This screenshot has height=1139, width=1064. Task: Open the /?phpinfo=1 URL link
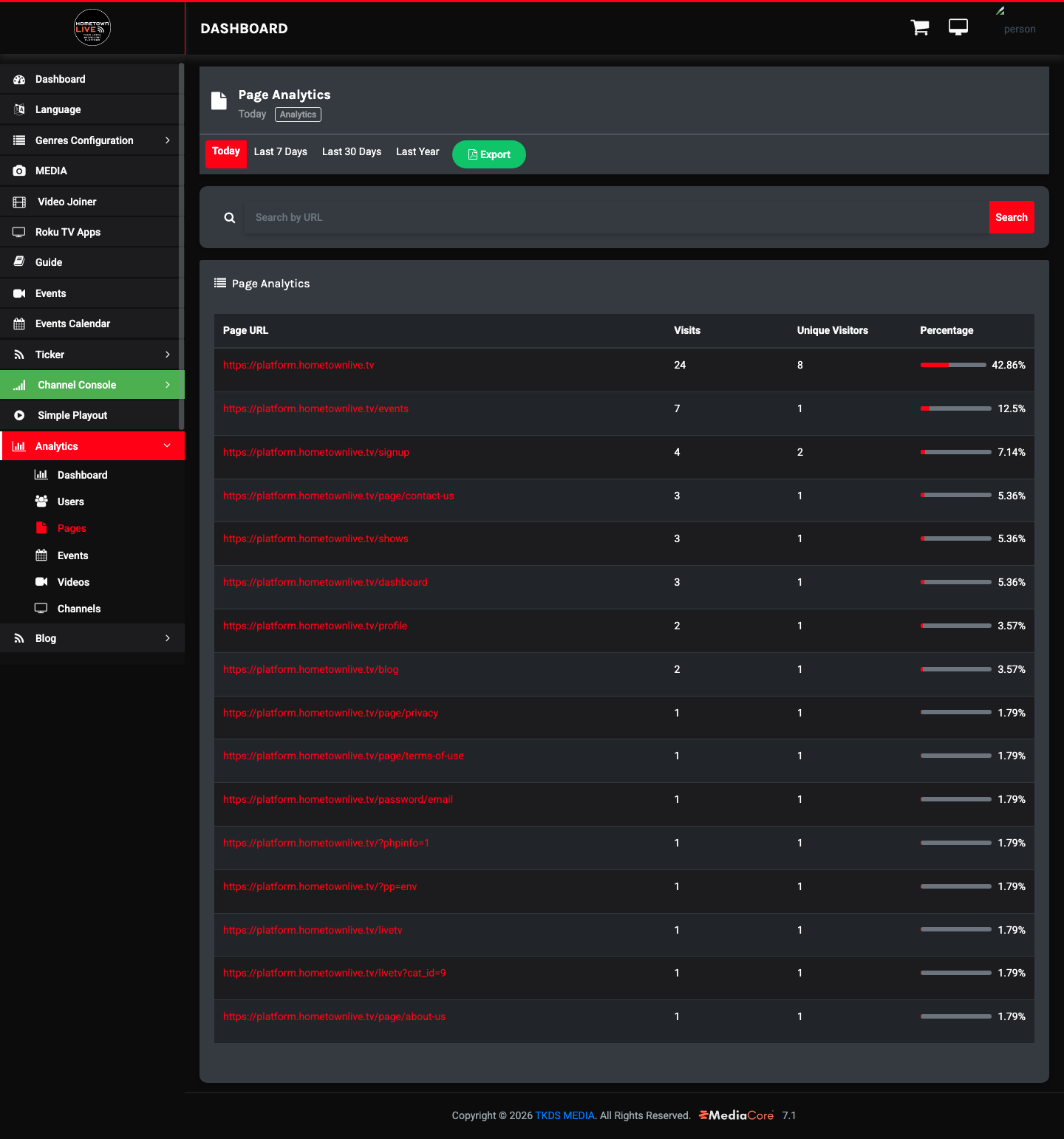[327, 843]
